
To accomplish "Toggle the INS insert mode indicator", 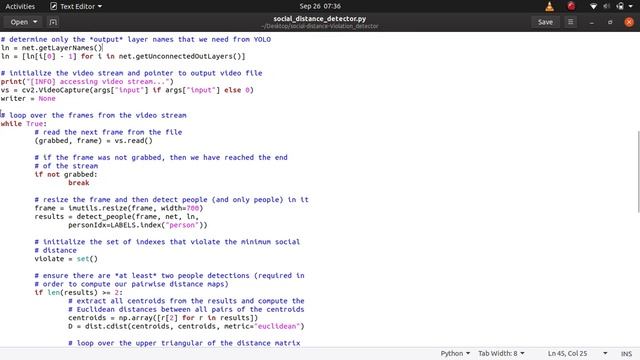I will tap(627, 353).
